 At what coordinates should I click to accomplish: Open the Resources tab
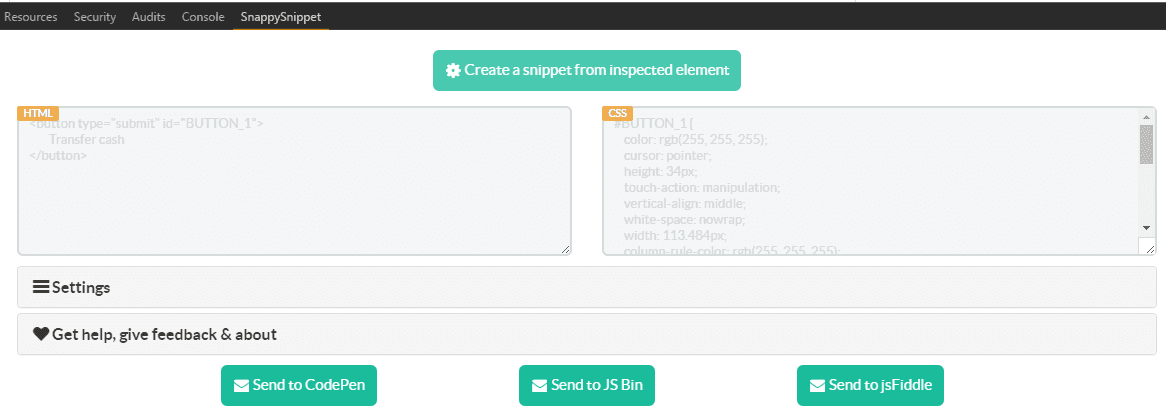tap(31, 17)
